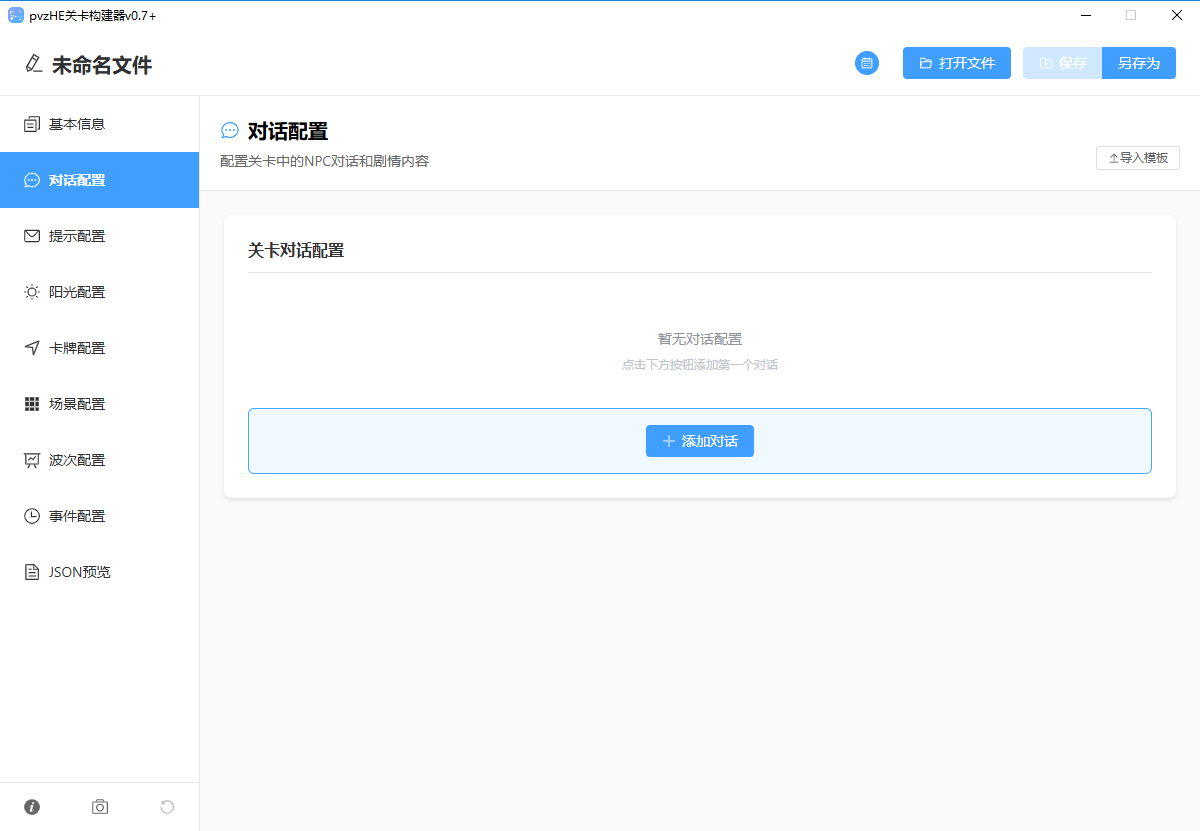The height and width of the screenshot is (831, 1200).
Task: Click the round blue calendar icon
Action: coord(867,63)
